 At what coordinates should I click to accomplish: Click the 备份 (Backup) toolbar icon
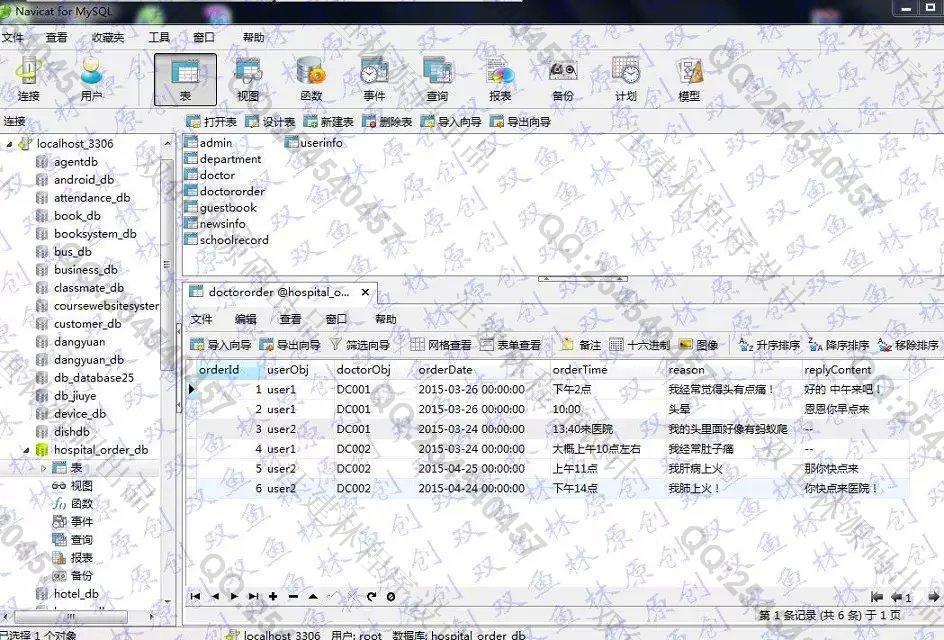[563, 78]
